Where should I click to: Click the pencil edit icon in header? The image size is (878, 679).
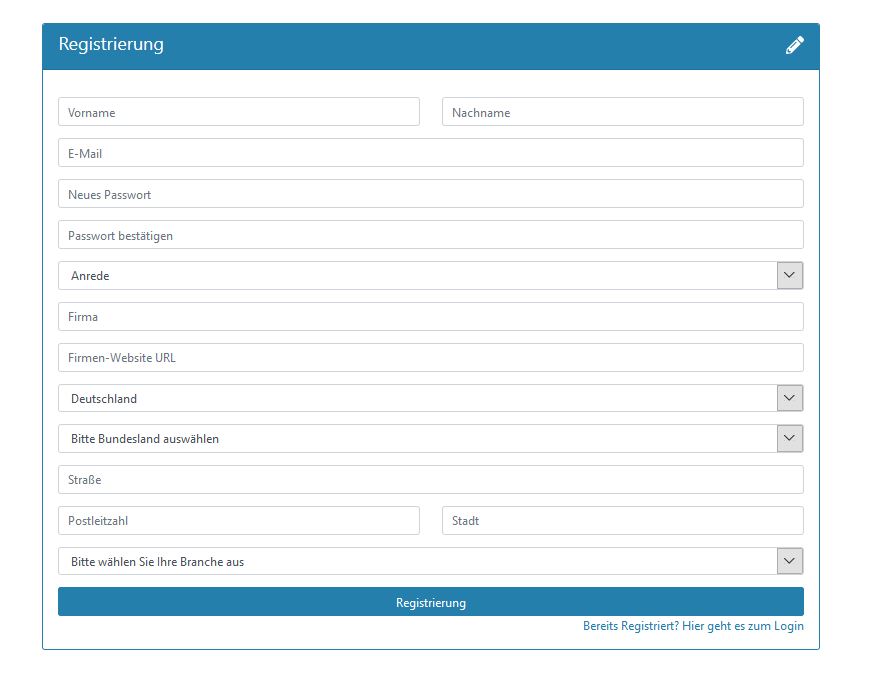(794, 45)
